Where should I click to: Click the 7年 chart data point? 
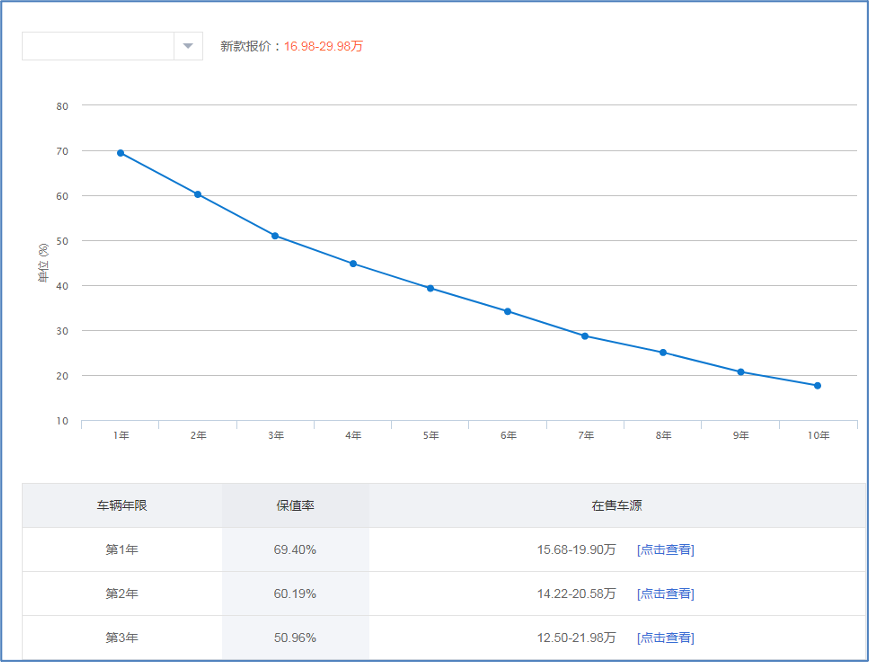click(x=585, y=336)
